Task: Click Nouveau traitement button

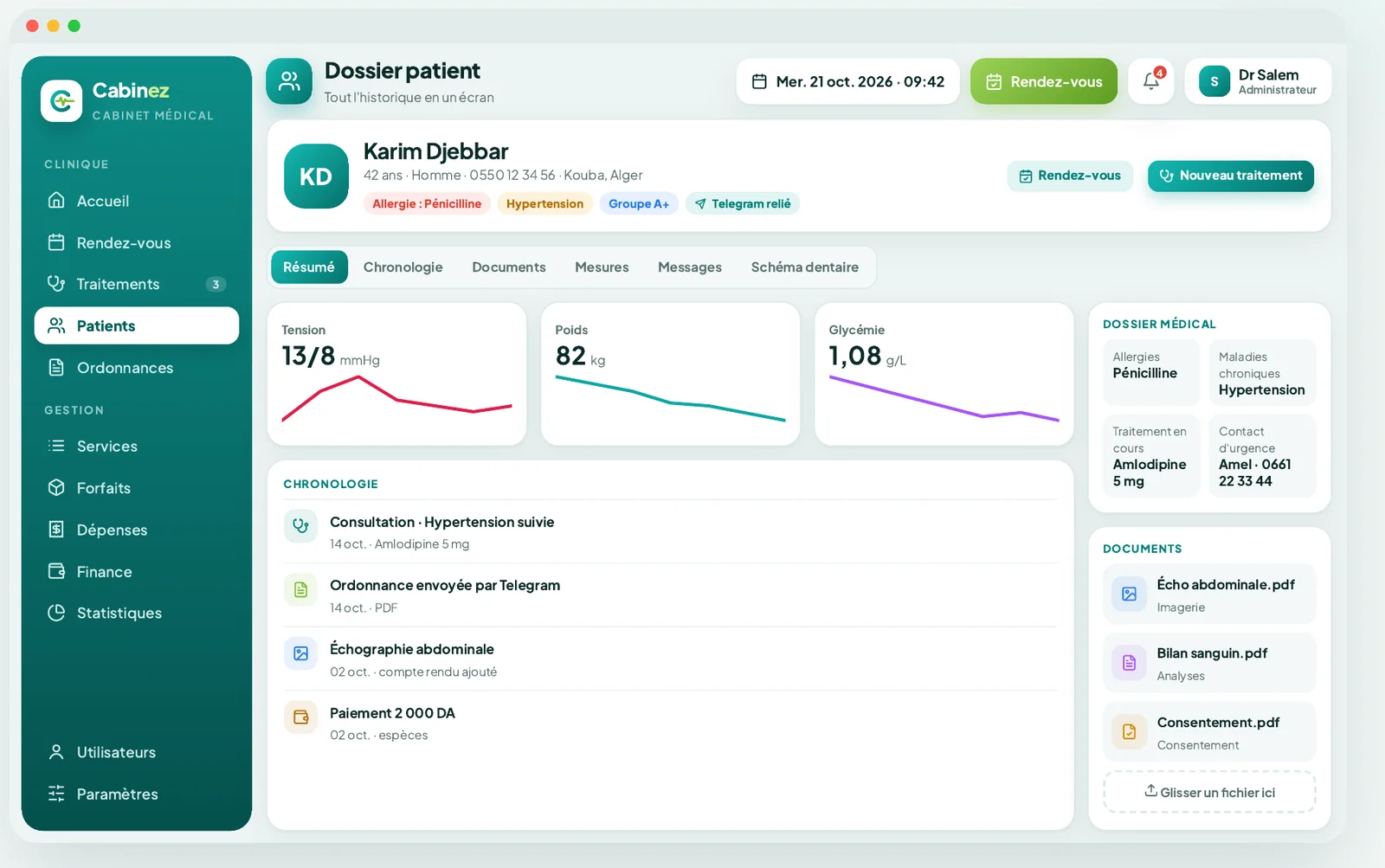Action: point(1231,176)
